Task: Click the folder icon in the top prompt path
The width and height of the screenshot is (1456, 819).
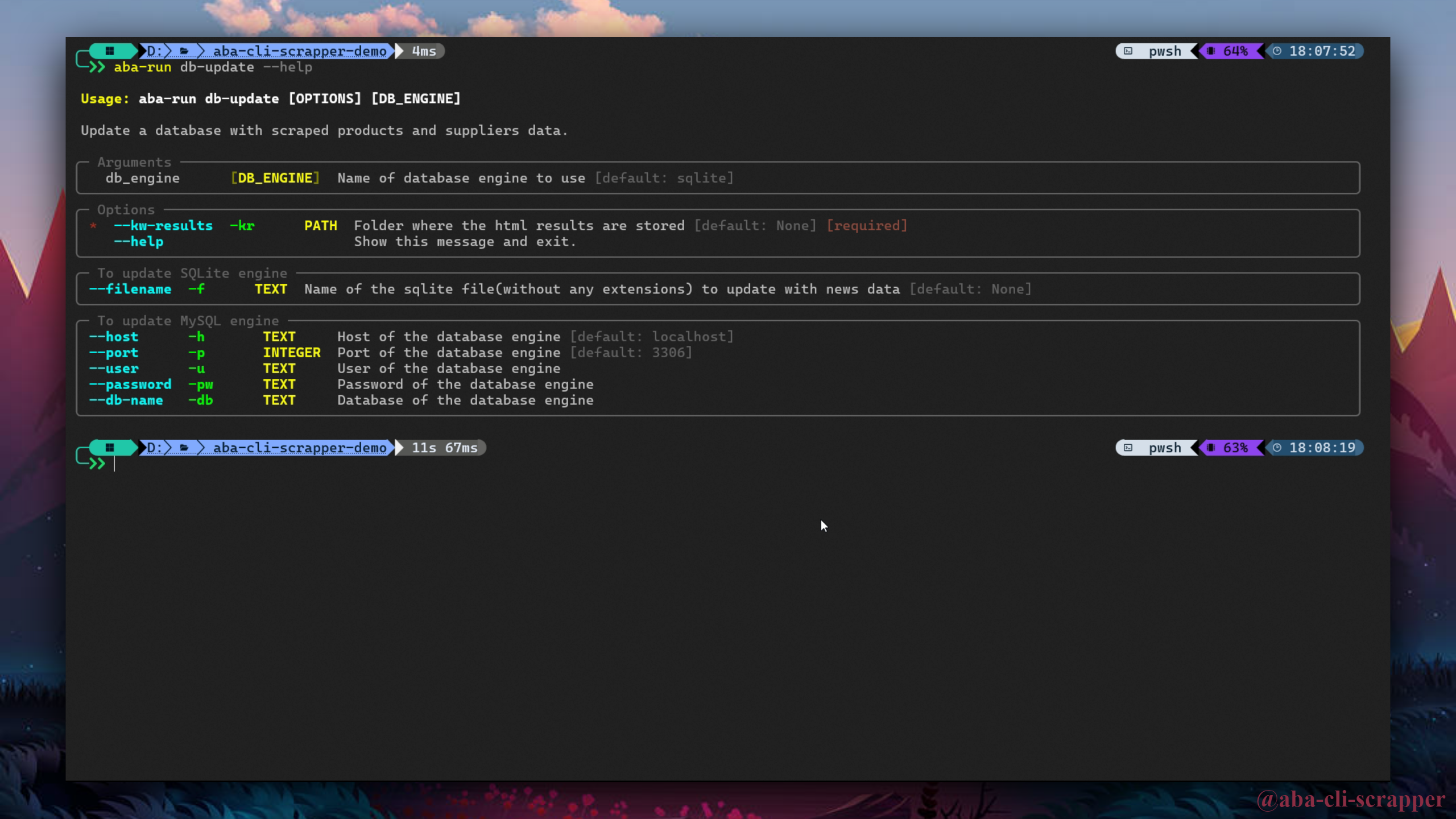Action: pyautogui.click(x=184, y=51)
